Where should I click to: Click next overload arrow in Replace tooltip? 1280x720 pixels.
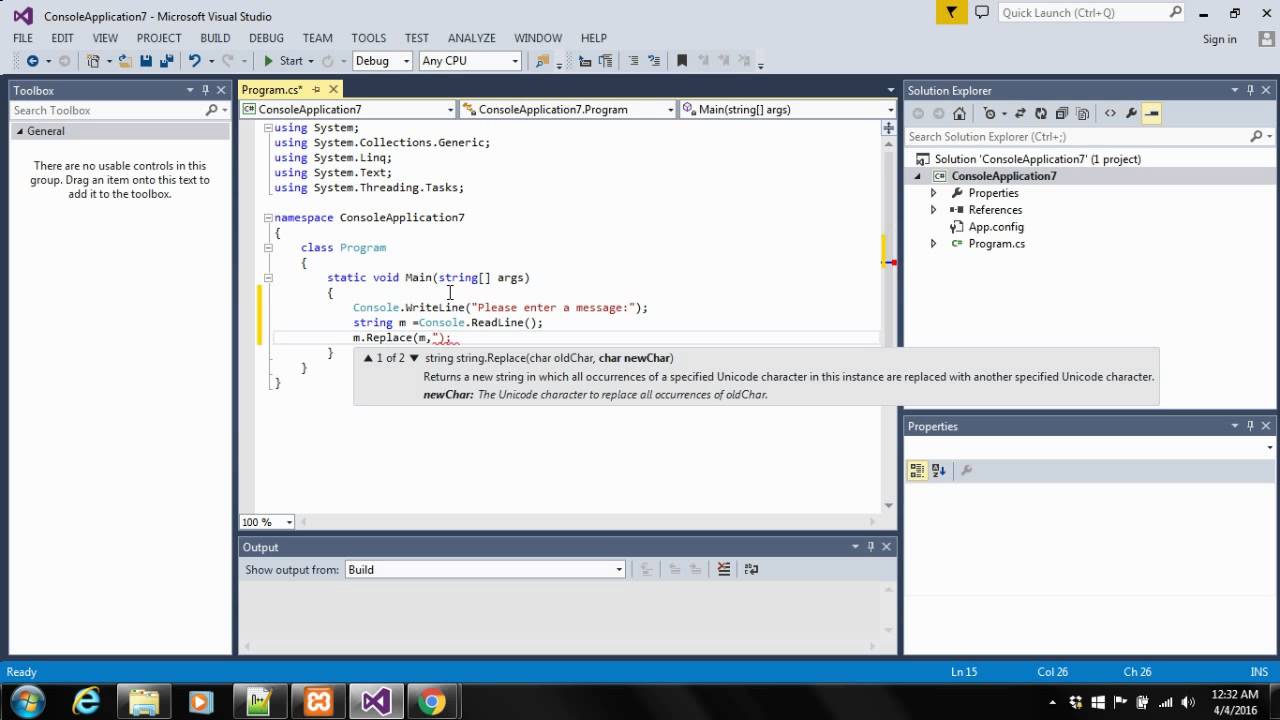[414, 358]
